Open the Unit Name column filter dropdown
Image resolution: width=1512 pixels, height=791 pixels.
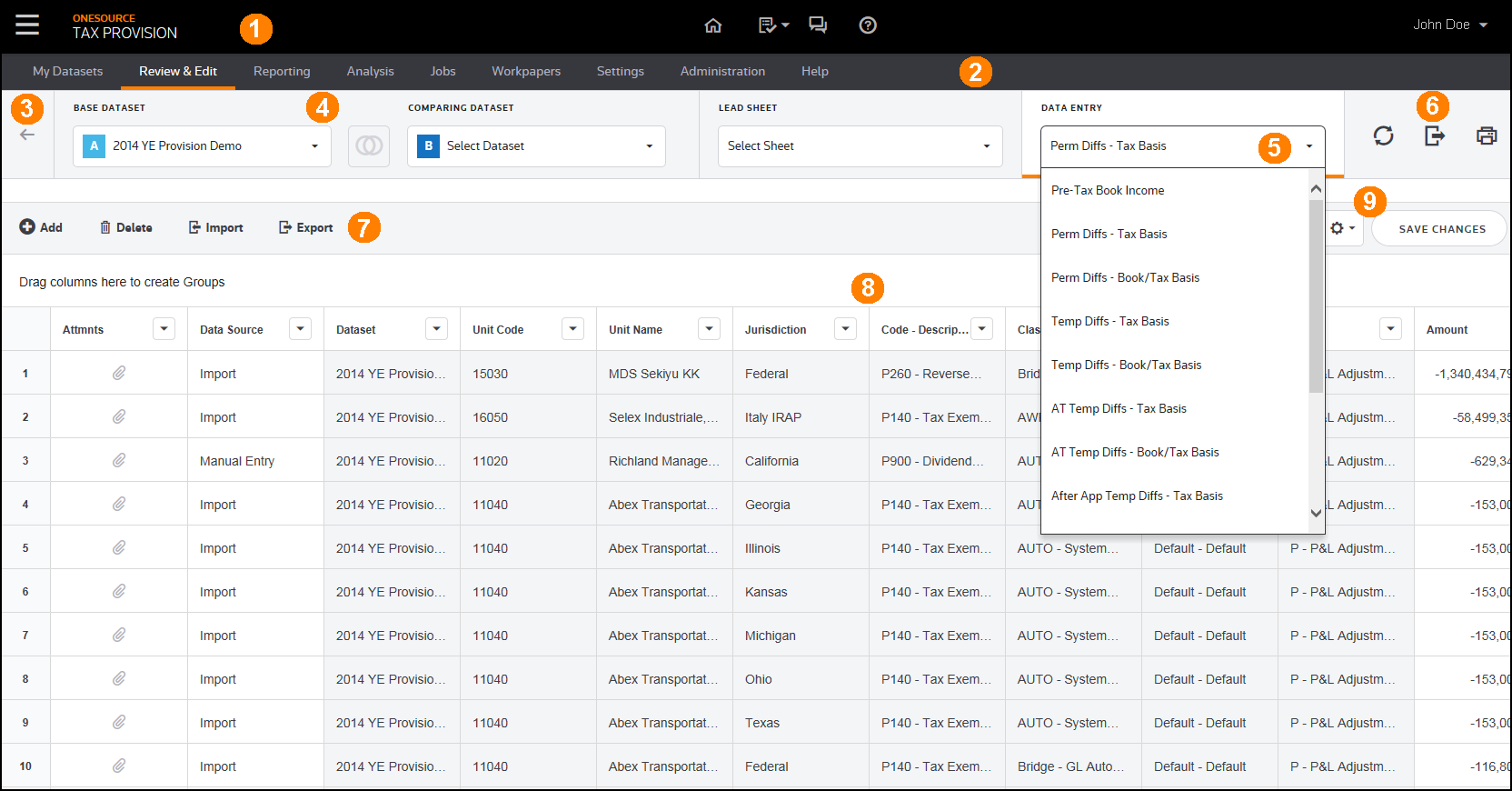point(709,329)
